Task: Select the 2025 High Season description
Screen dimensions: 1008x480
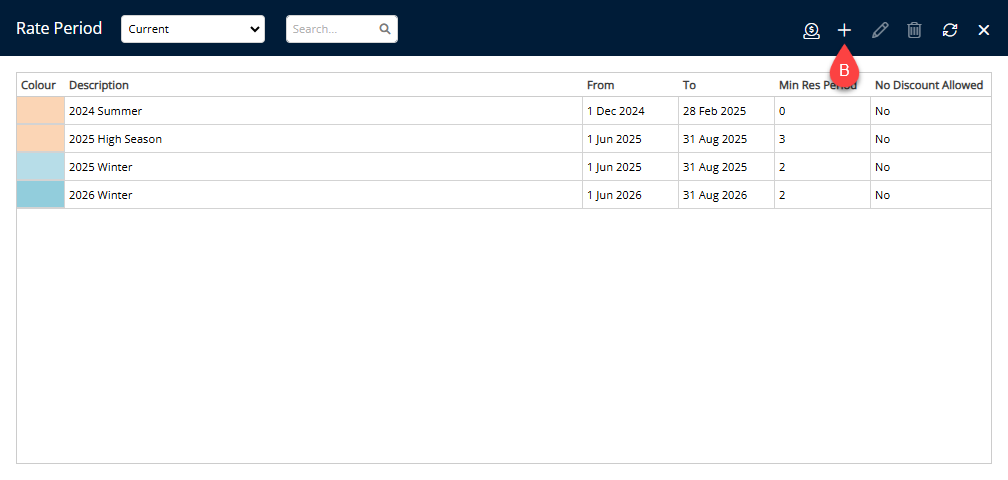Action: (x=116, y=139)
